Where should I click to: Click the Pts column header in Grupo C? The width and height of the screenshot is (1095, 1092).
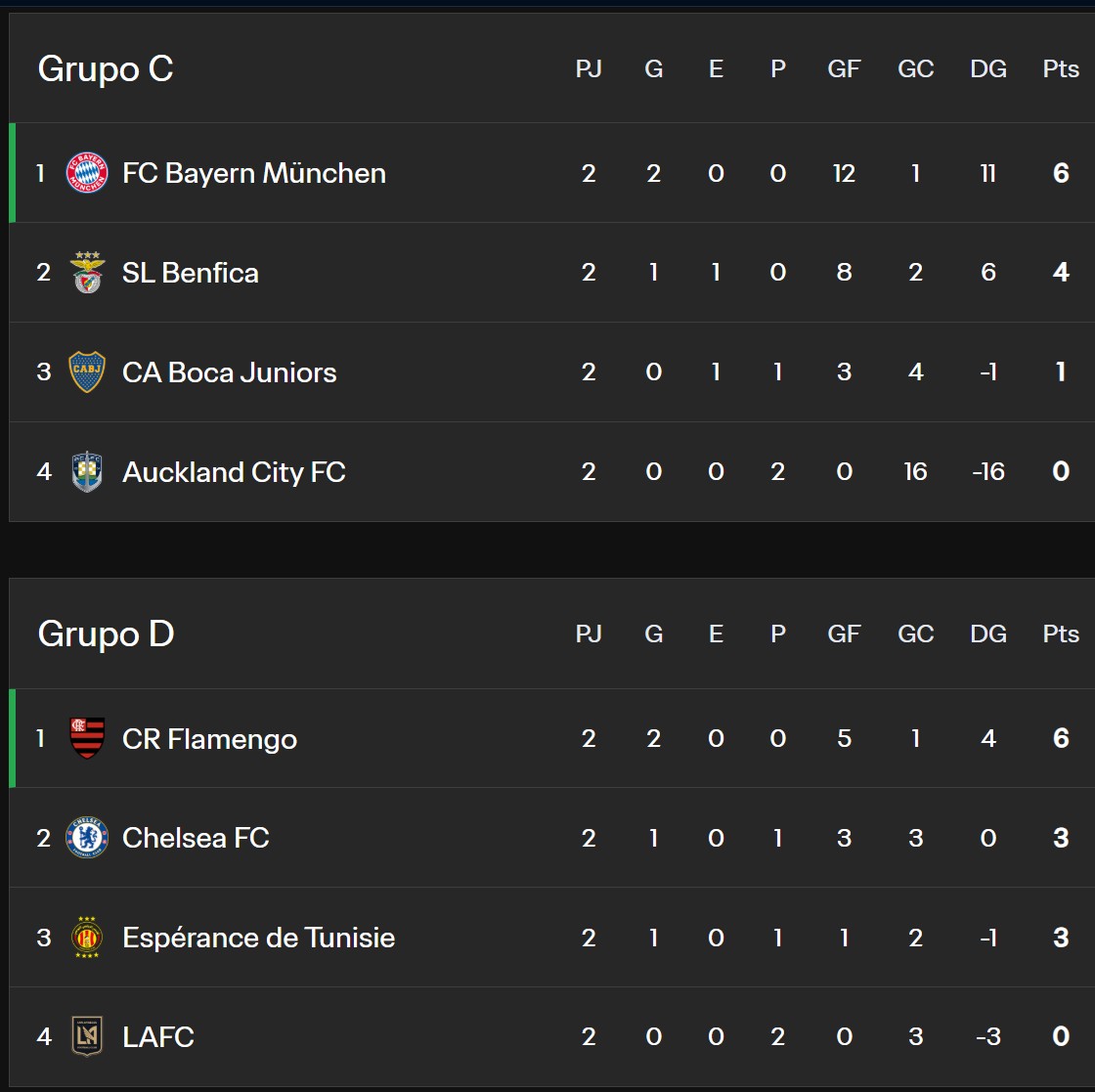pos(1061,68)
